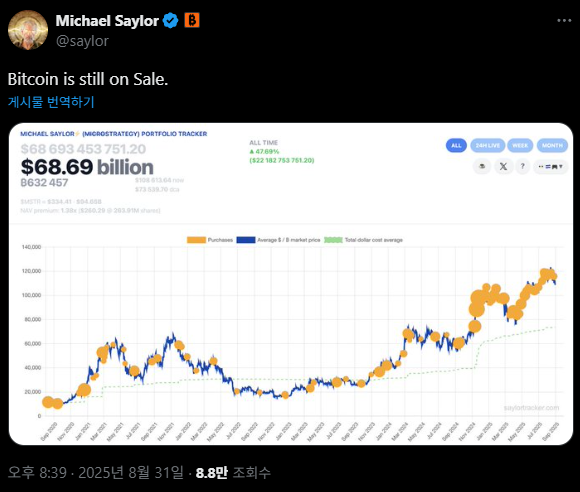This screenshot has width=580, height=492.
Task: Switch to the WEEK tab
Action: (520, 145)
